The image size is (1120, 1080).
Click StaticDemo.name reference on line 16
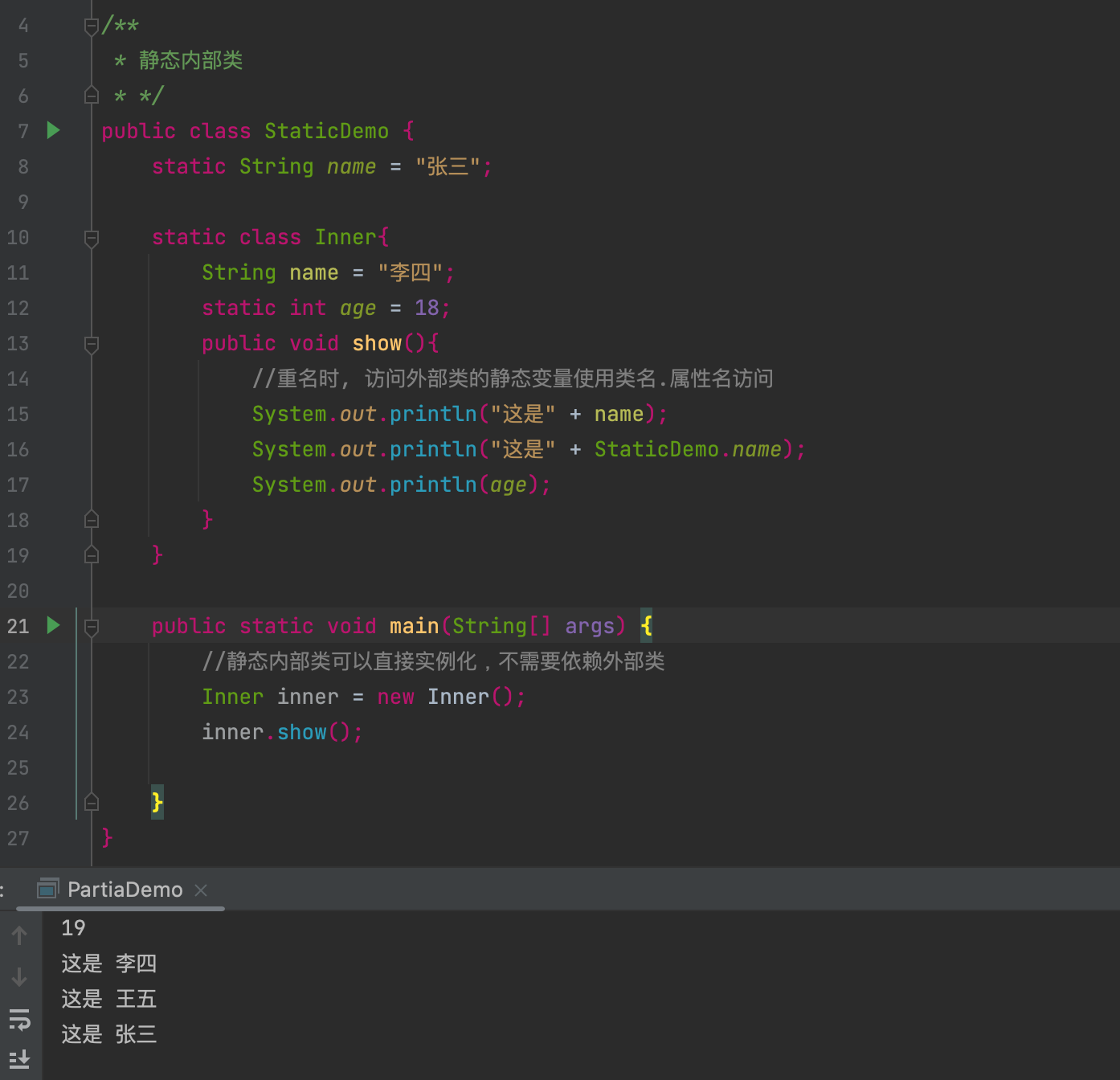(x=688, y=449)
